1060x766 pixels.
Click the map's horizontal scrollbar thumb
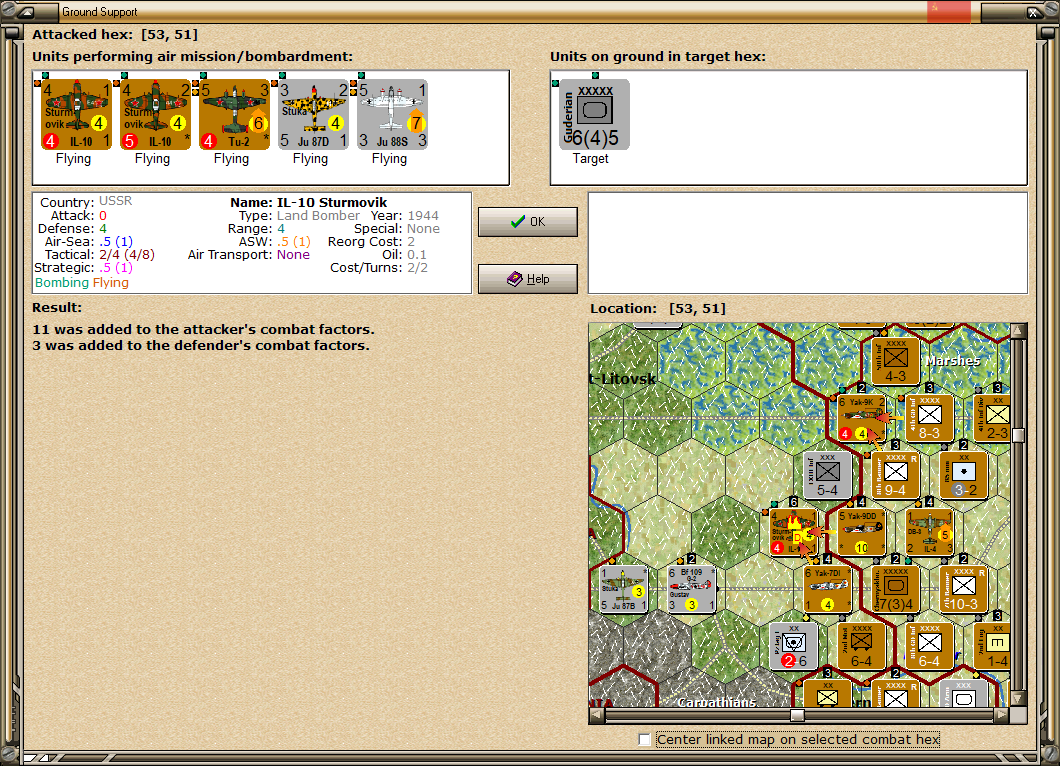[x=798, y=715]
